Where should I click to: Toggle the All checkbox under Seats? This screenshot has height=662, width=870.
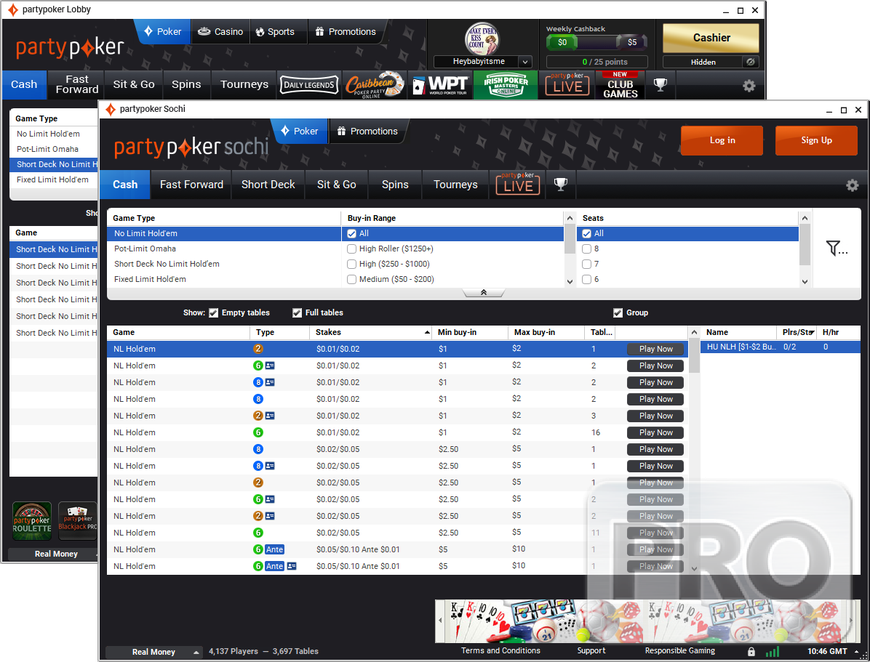(x=586, y=234)
